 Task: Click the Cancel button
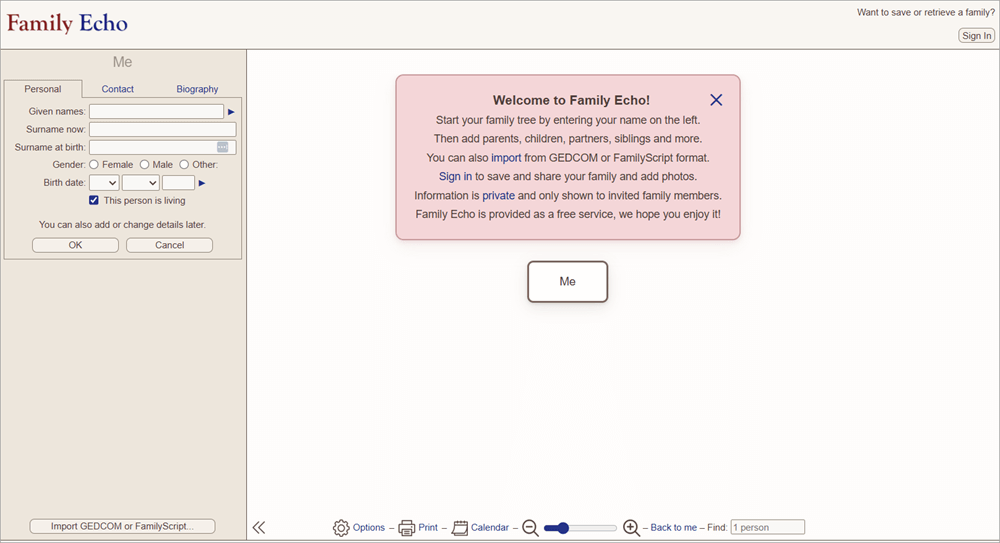click(170, 245)
